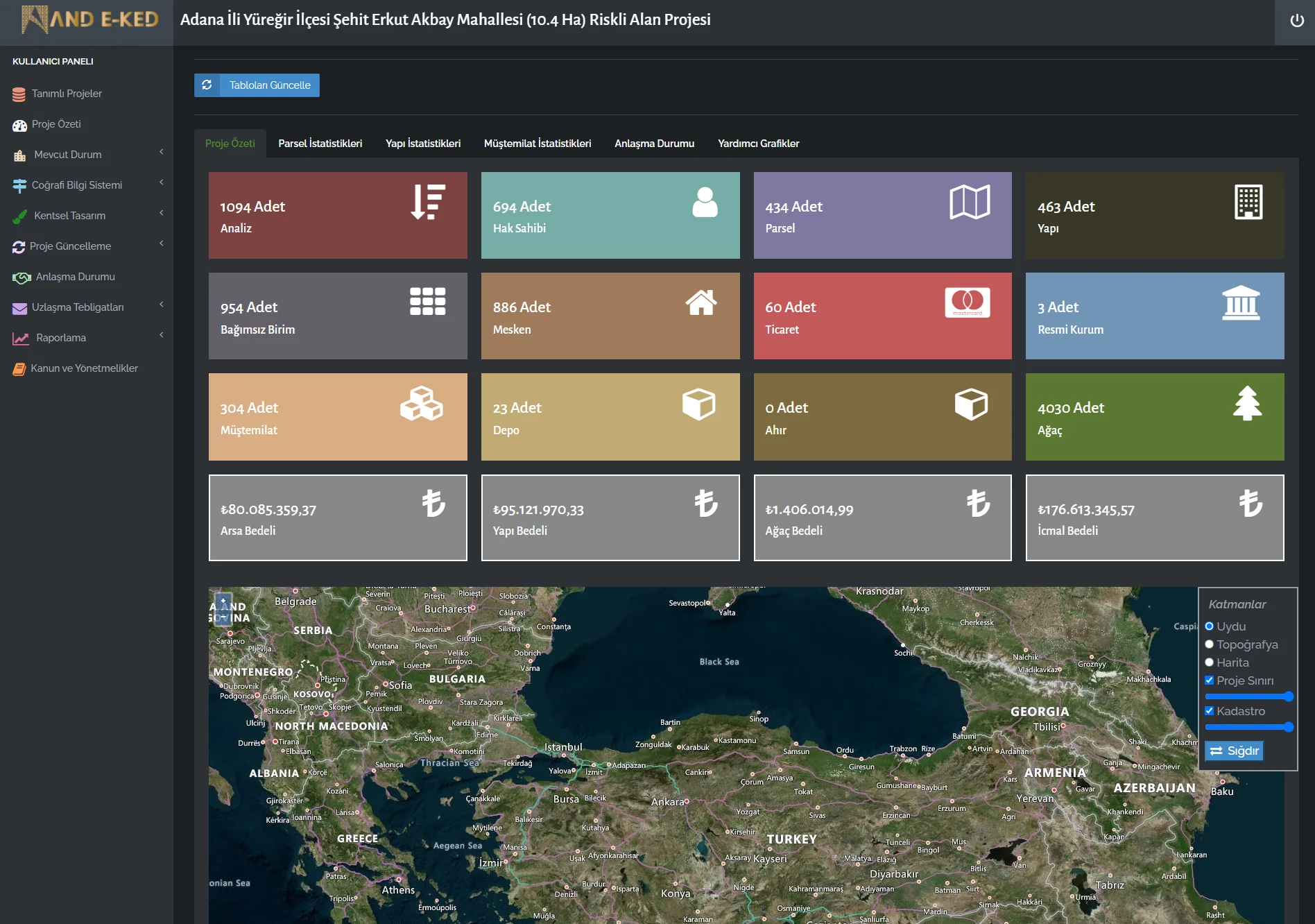Click the lira icon on İcmal Bedeli card

click(x=1251, y=503)
